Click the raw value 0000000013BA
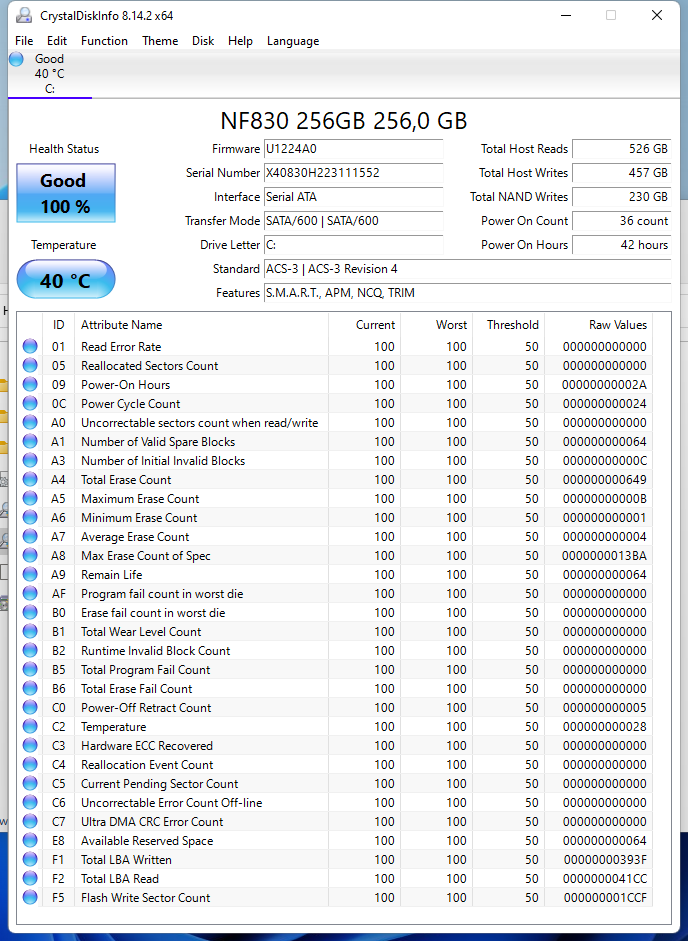This screenshot has width=688, height=941. click(x=604, y=556)
